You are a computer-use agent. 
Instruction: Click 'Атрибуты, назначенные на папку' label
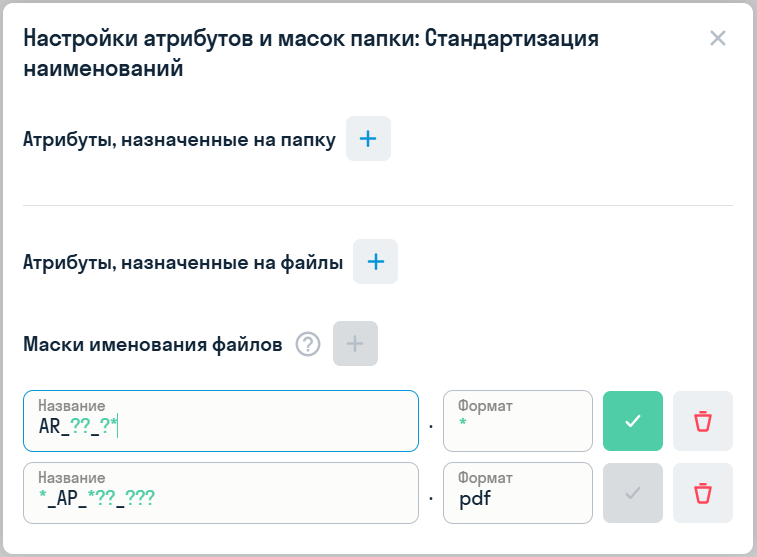pos(179,140)
